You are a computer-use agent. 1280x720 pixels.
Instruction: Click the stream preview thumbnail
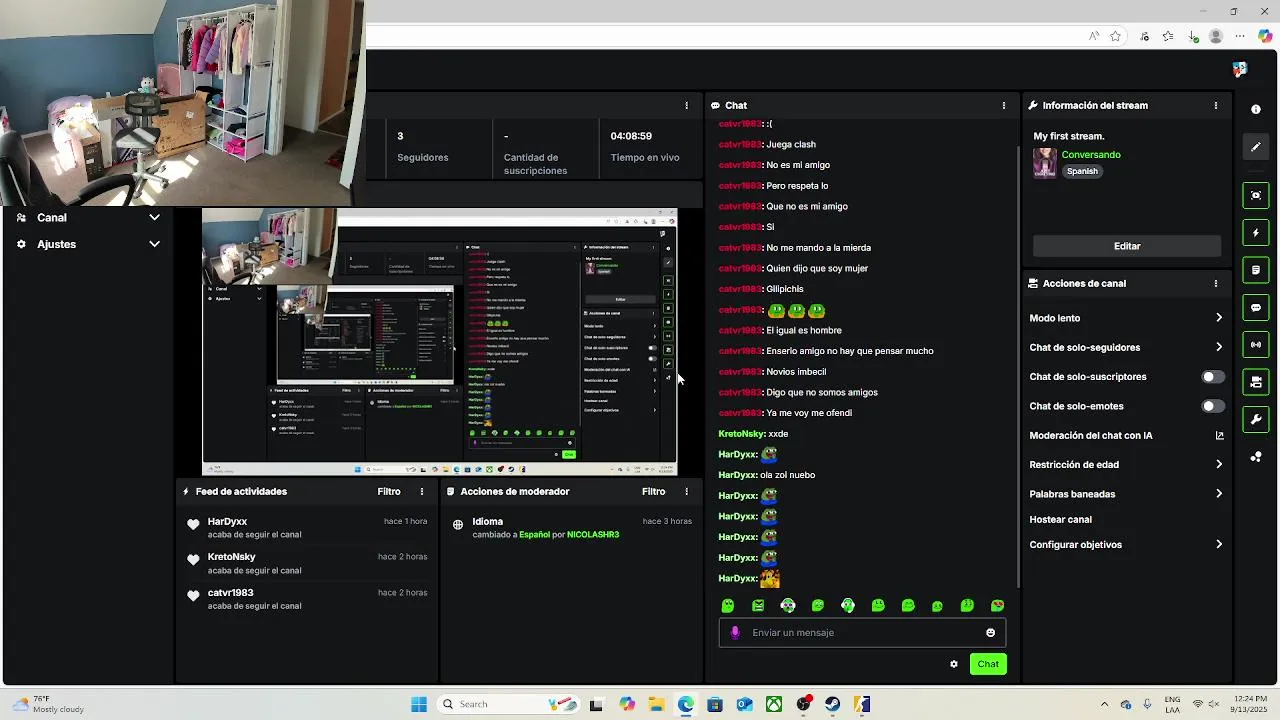point(440,342)
